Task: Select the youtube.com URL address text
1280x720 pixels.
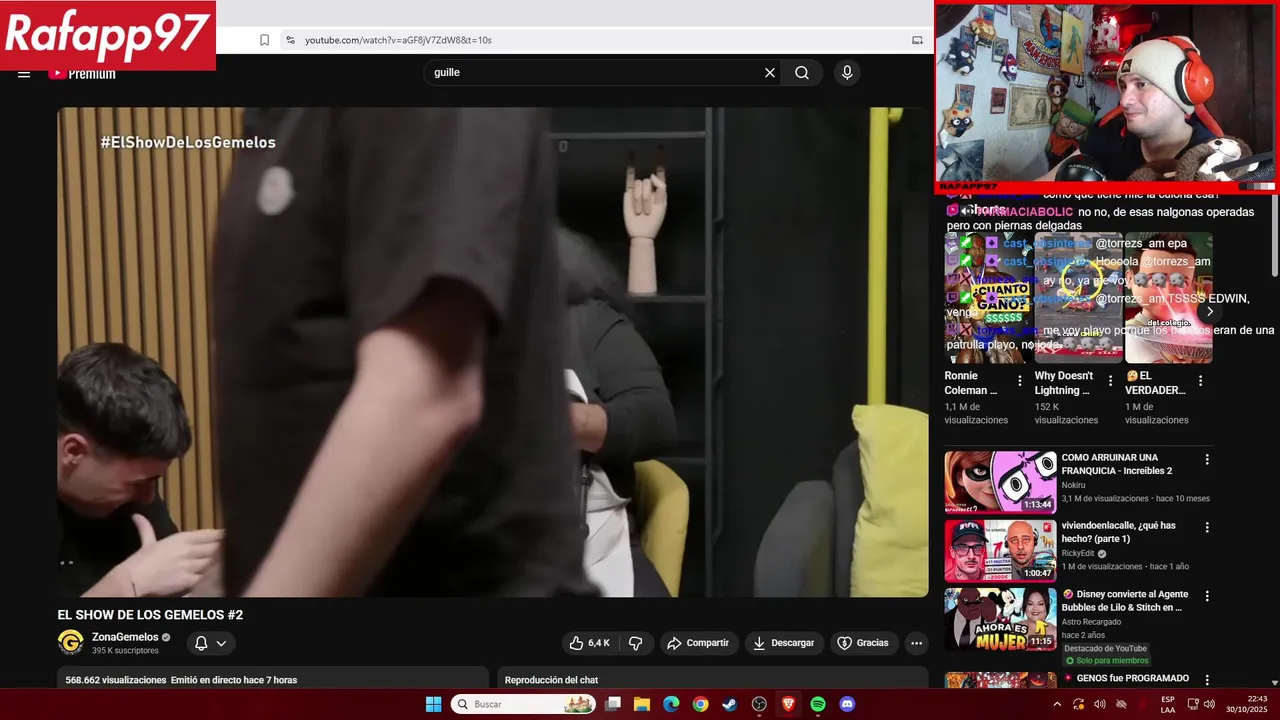Action: coord(398,40)
